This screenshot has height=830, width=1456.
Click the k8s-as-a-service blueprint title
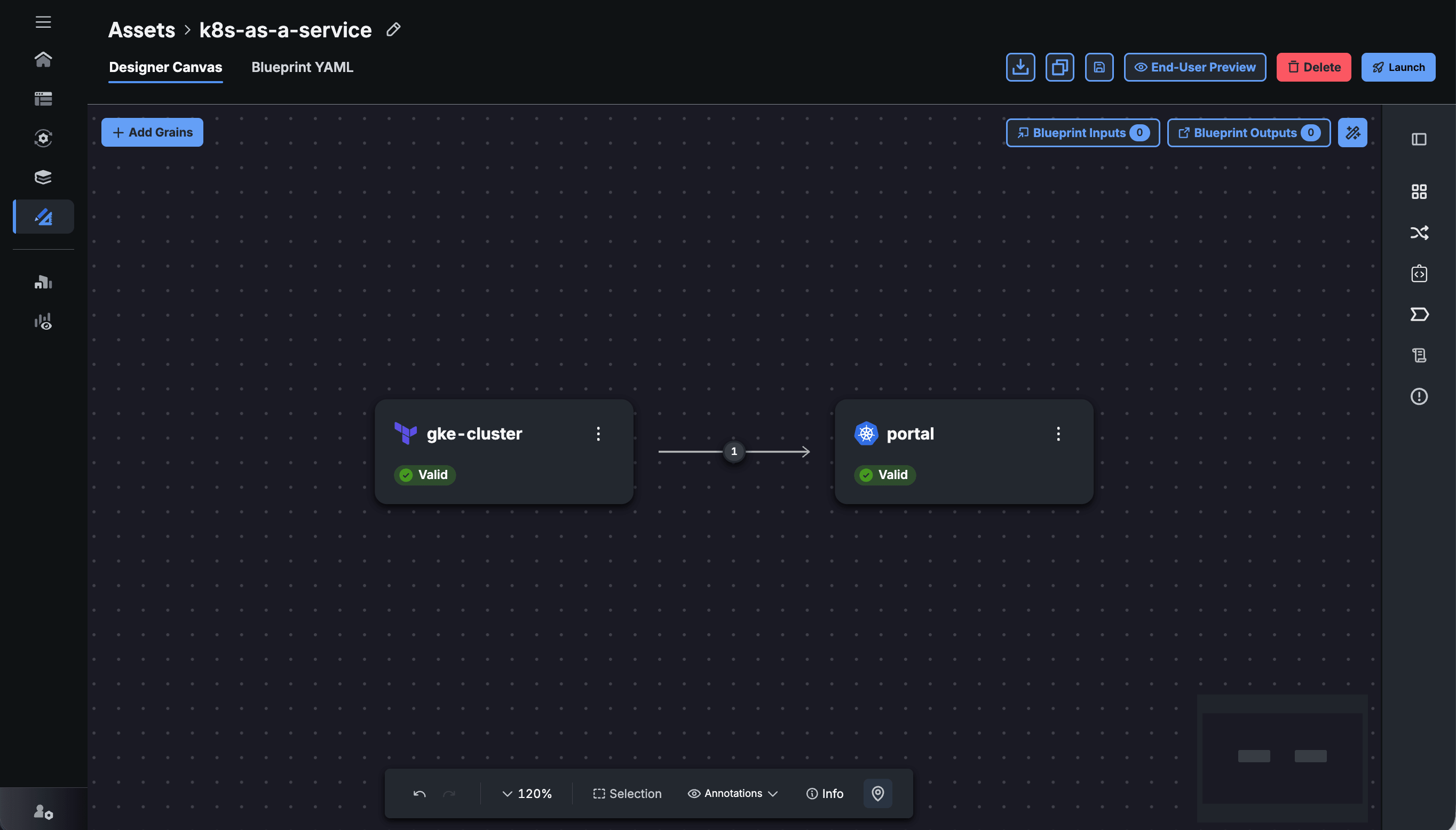coord(285,30)
